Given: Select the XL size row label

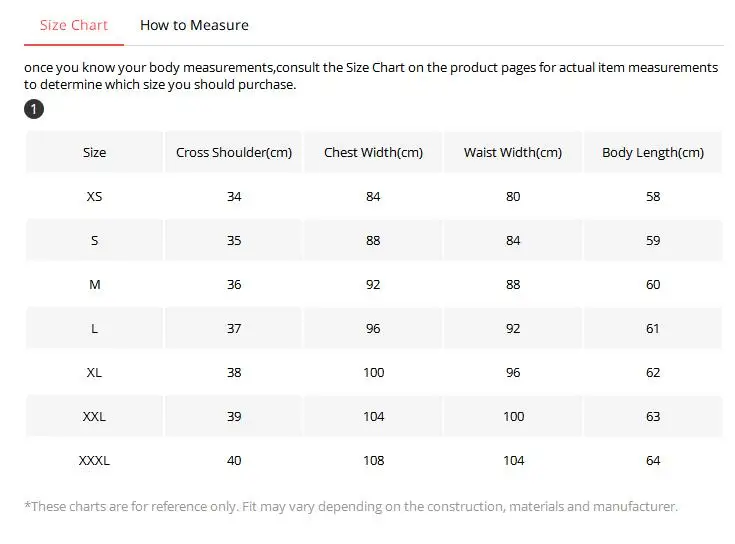Looking at the screenshot, I should pyautogui.click(x=94, y=373).
